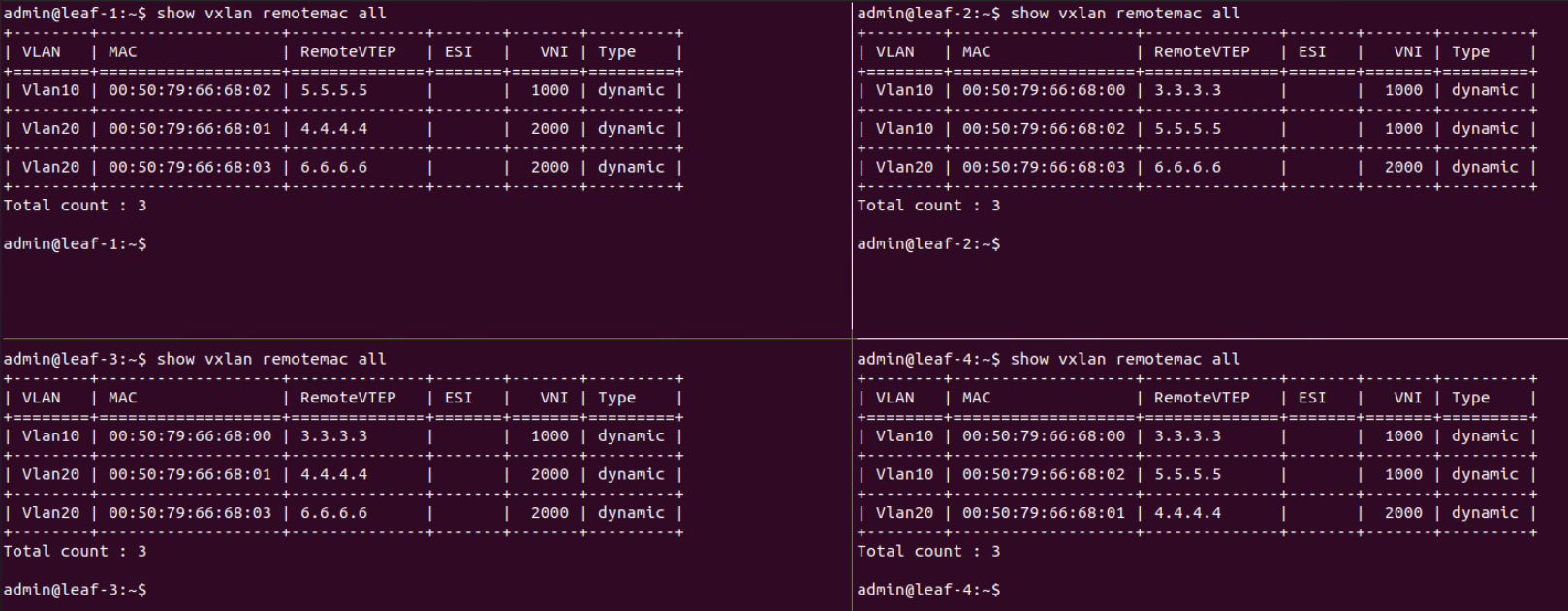
Task: Click RemoteVTEP 4.4.4.4 in leaf-3 table
Action: click(x=333, y=474)
